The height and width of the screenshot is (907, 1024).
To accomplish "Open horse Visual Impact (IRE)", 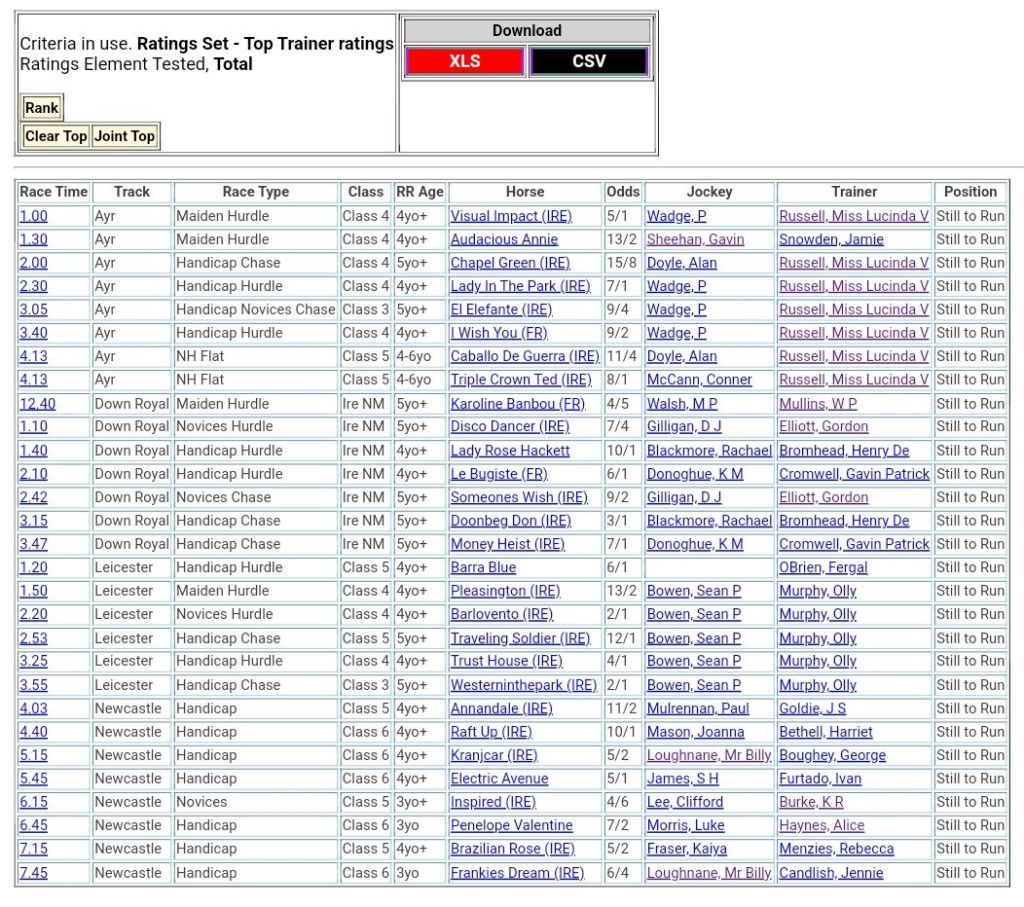I will point(511,216).
